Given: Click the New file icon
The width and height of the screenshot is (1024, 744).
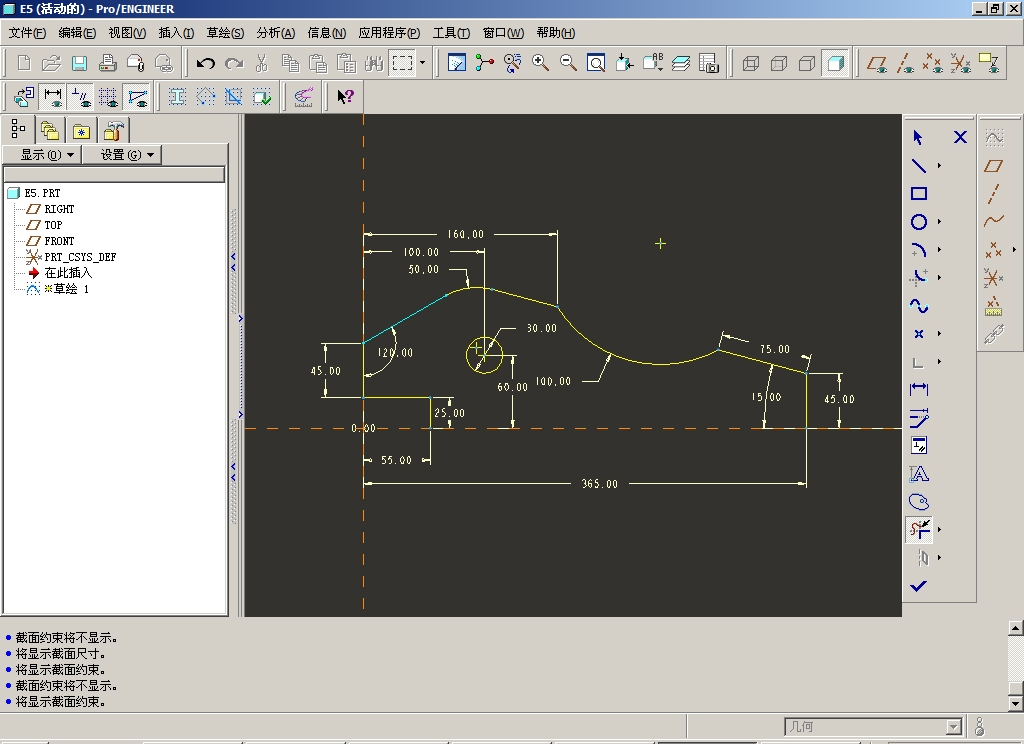Looking at the screenshot, I should pyautogui.click(x=24, y=63).
